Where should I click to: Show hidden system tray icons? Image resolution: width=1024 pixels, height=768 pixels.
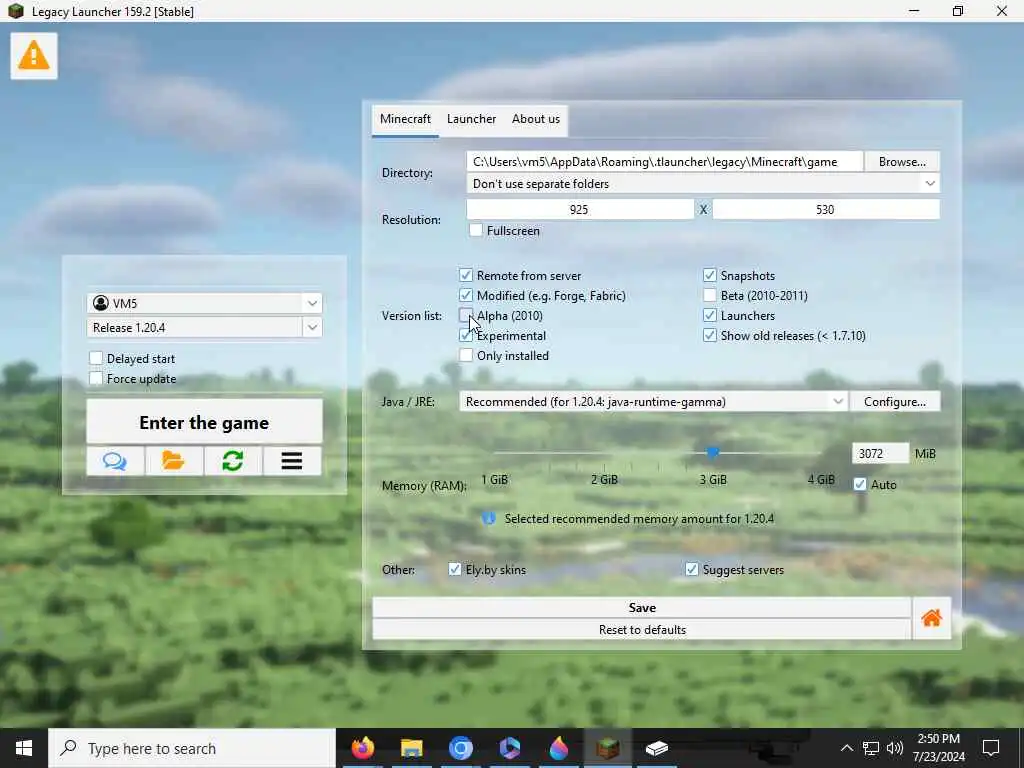(x=846, y=748)
